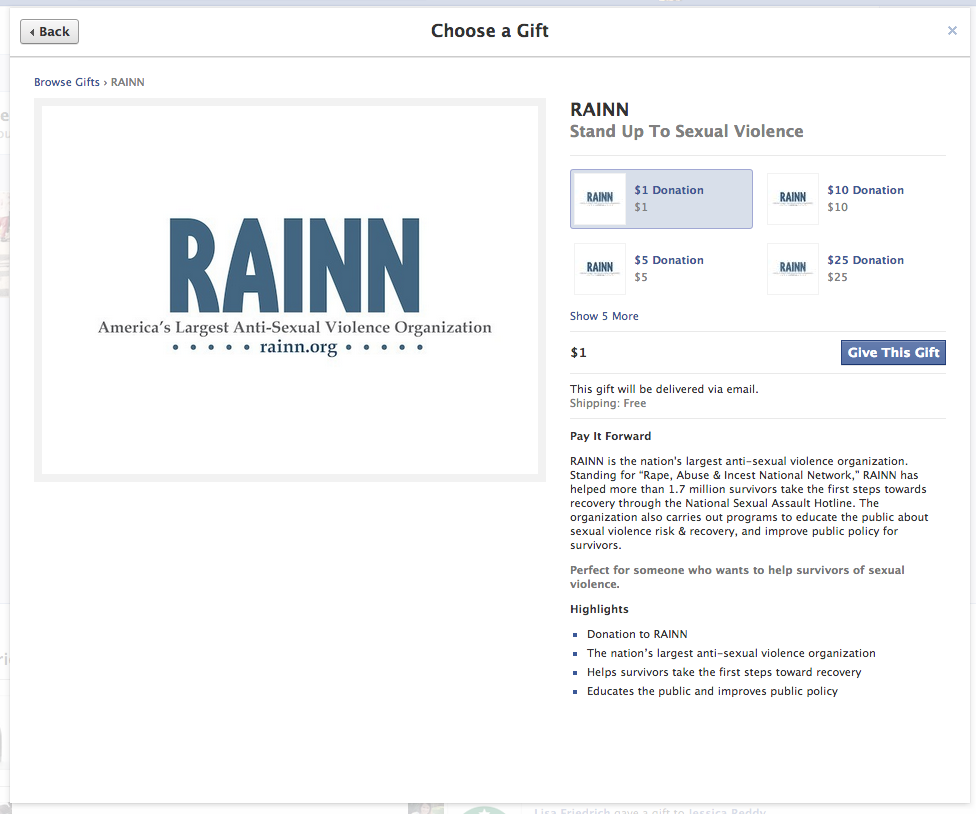Click 'Educates the public' bullet item
The width and height of the screenshot is (976, 814).
click(712, 691)
